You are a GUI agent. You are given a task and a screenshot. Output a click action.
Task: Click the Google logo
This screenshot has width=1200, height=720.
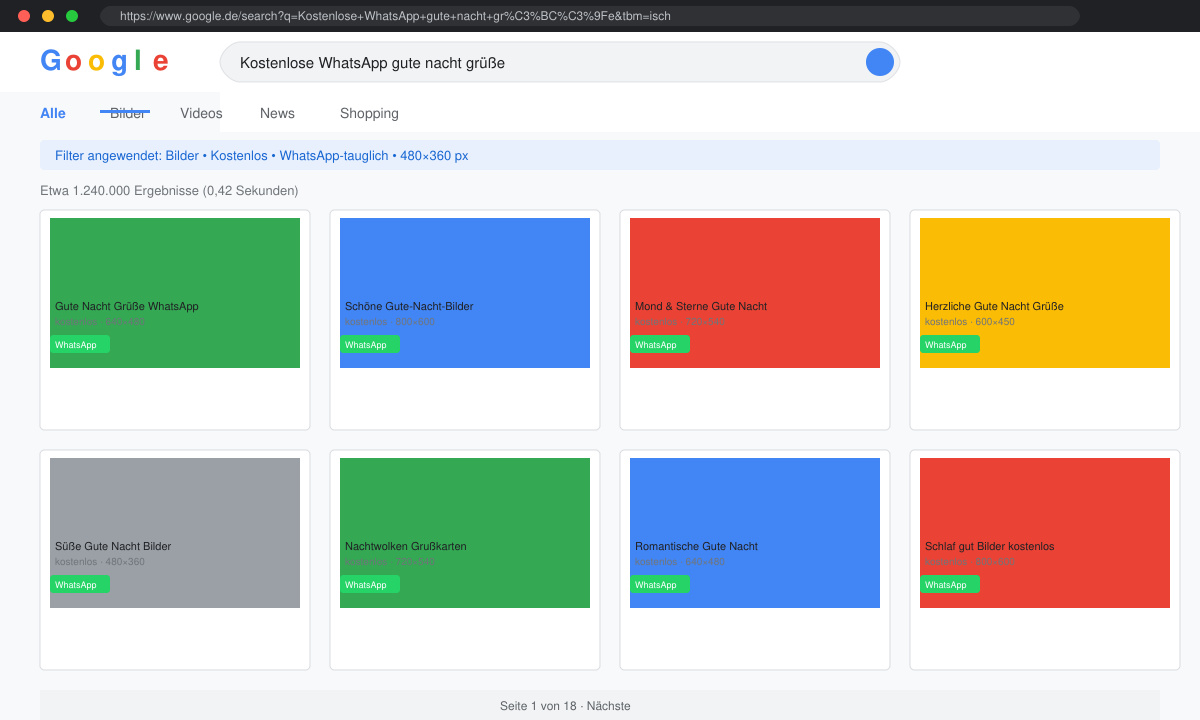(x=104, y=62)
